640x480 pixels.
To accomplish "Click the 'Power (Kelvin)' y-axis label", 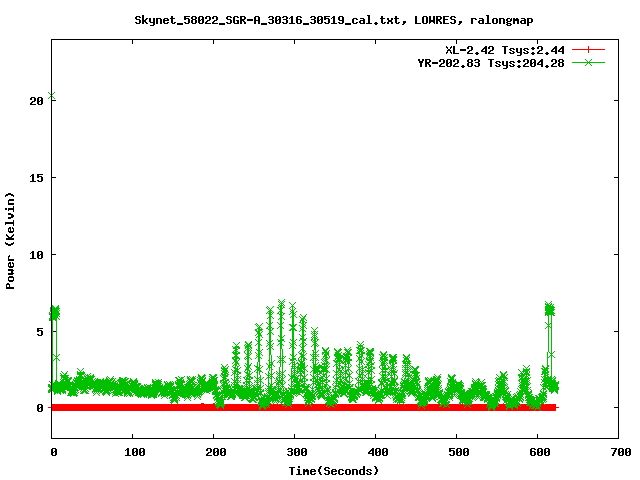I will tap(10, 241).
